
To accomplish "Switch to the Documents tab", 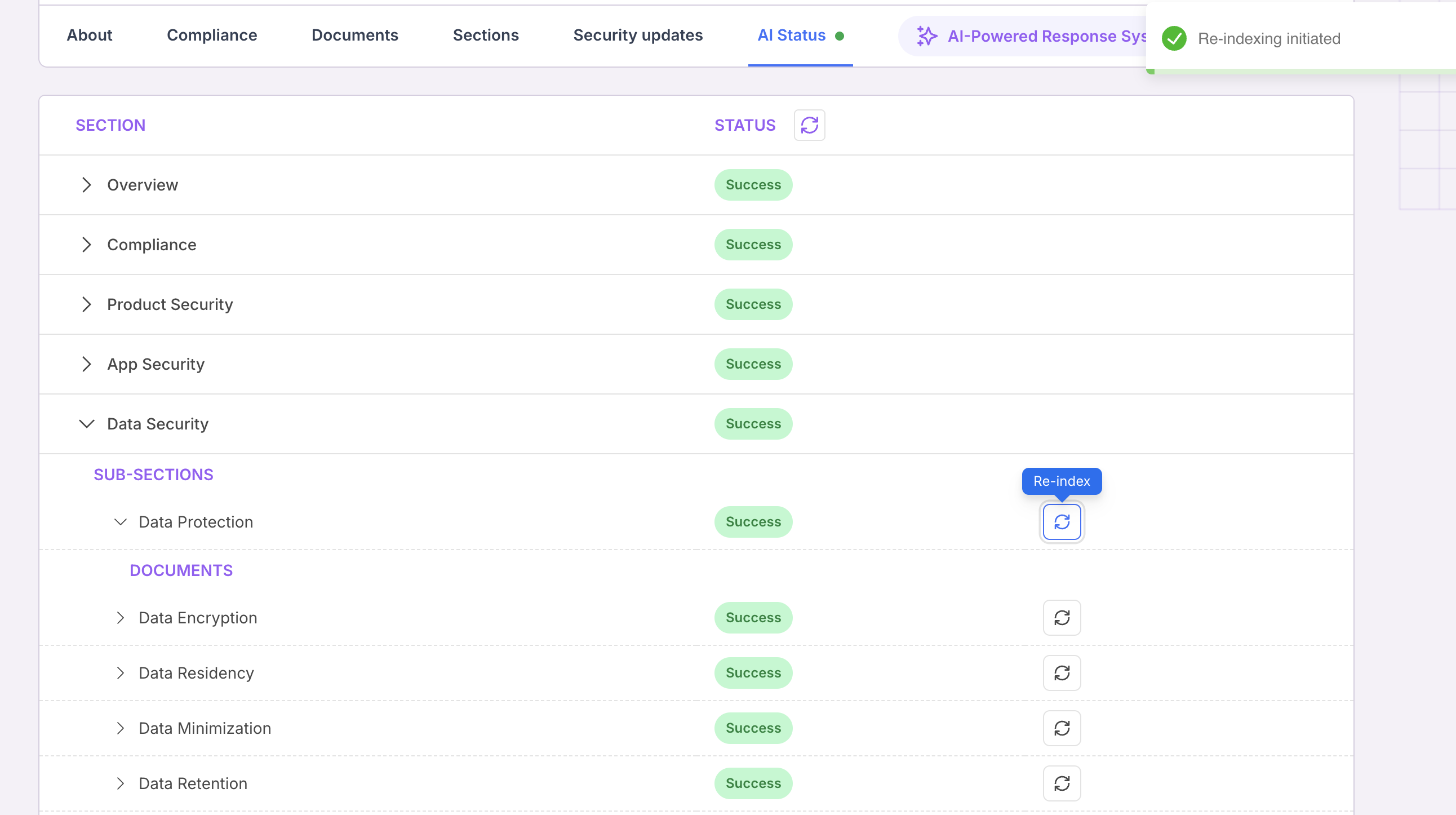I will click(354, 35).
